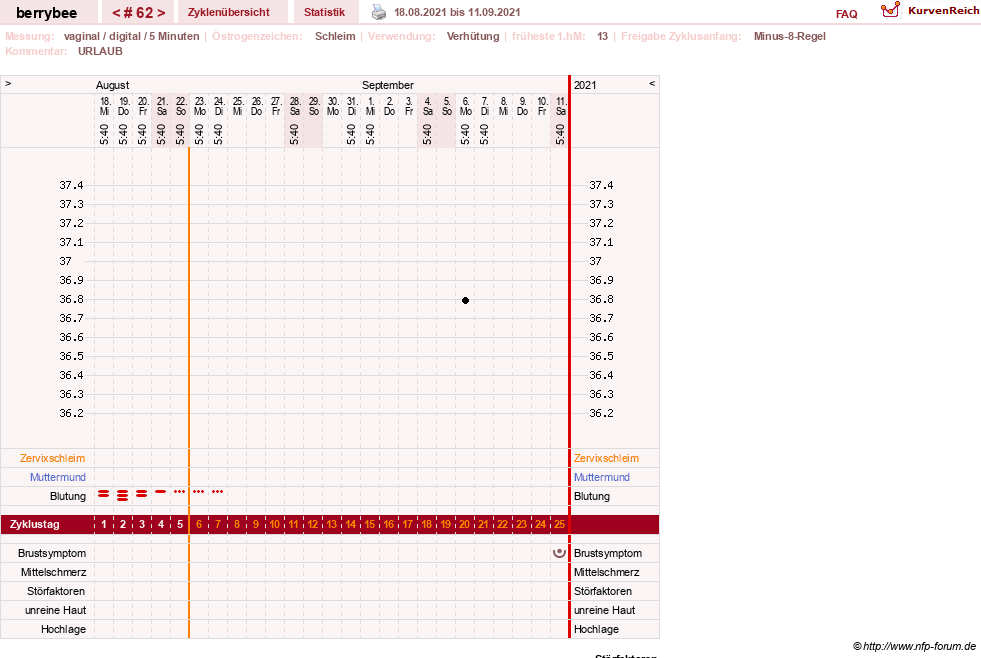
Task: Select cycle day 1 cell
Action: pyautogui.click(x=104, y=524)
